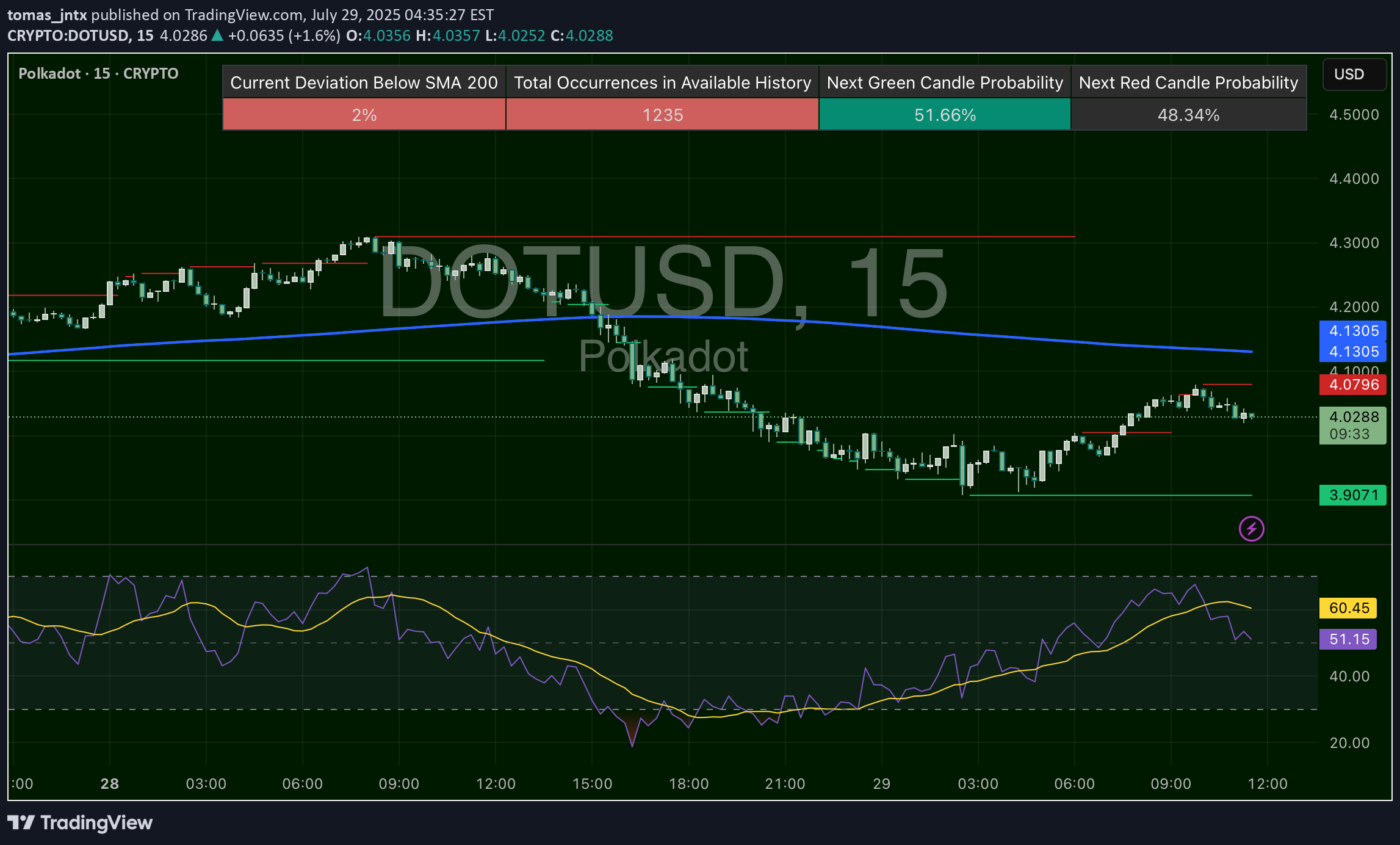Click the green 3.9071 price label

point(1353,495)
